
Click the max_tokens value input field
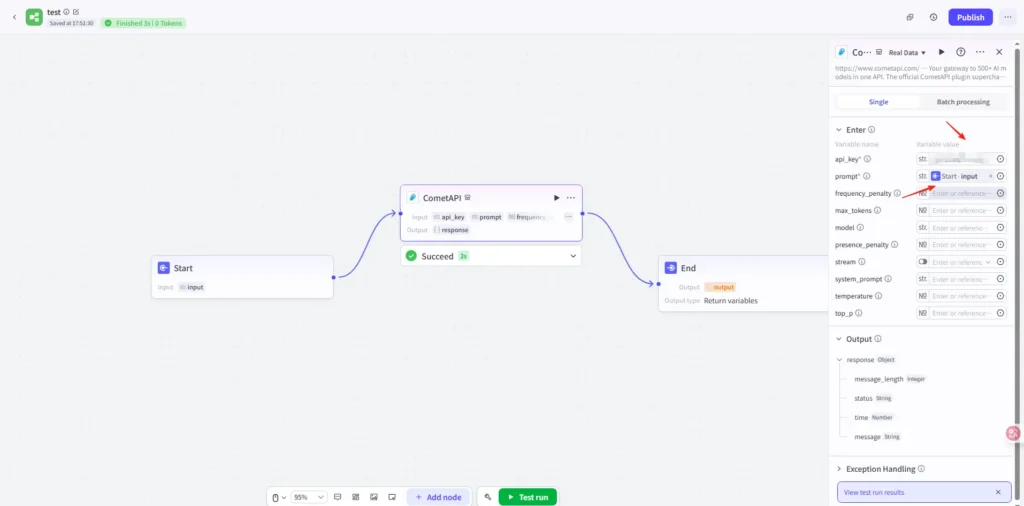(x=961, y=211)
